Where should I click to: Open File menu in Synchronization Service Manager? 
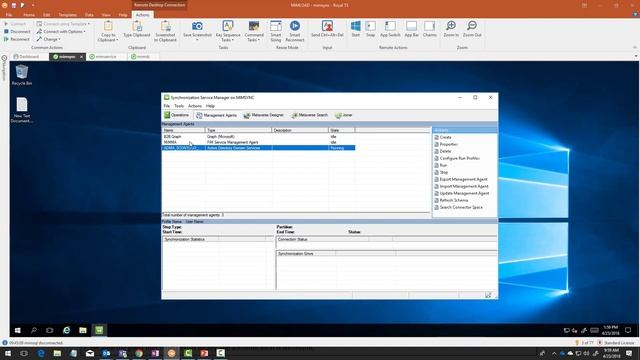167,106
